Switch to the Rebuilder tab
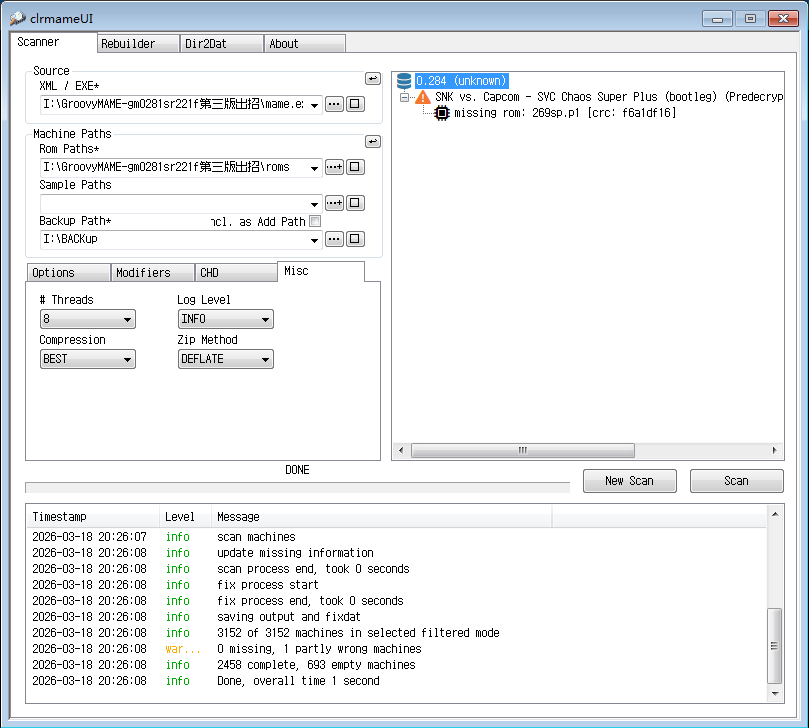Screen dimensions: 809x728 click(x=139, y=43)
